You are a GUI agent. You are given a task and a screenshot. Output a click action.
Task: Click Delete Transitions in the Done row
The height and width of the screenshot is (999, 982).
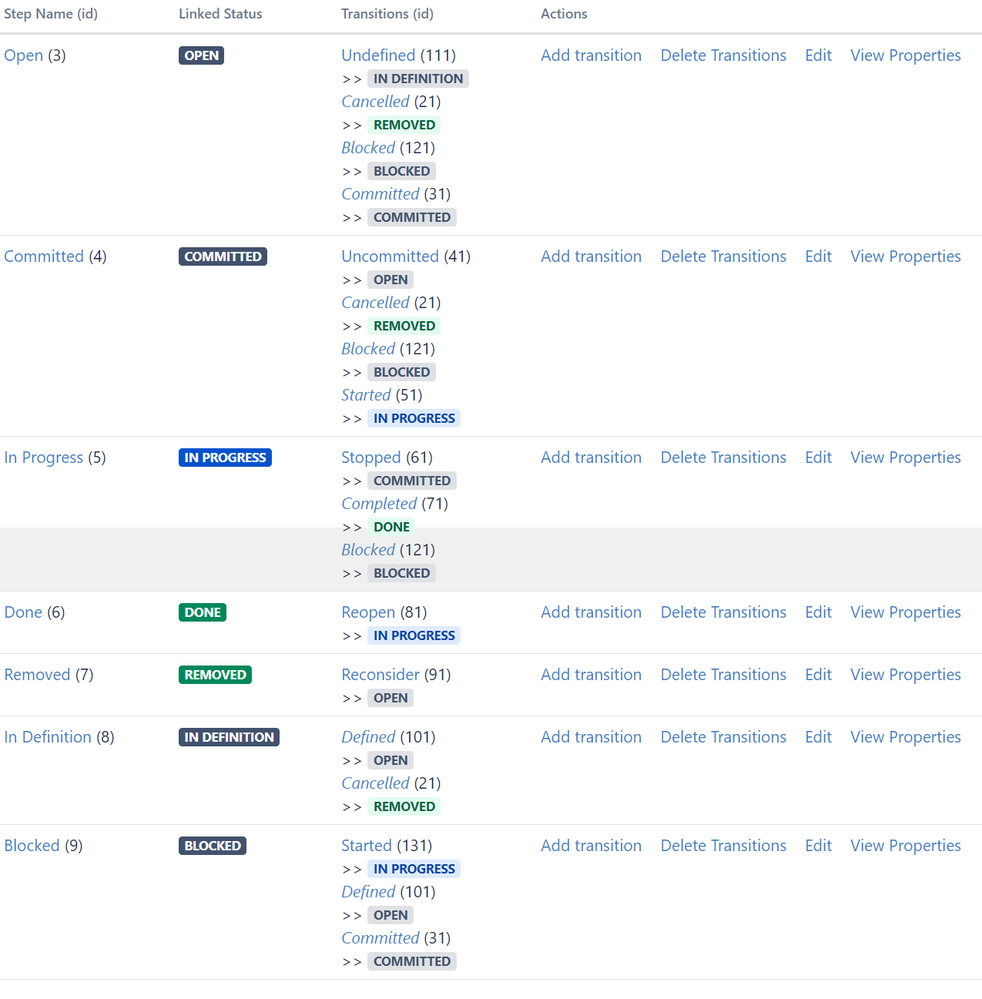723,611
